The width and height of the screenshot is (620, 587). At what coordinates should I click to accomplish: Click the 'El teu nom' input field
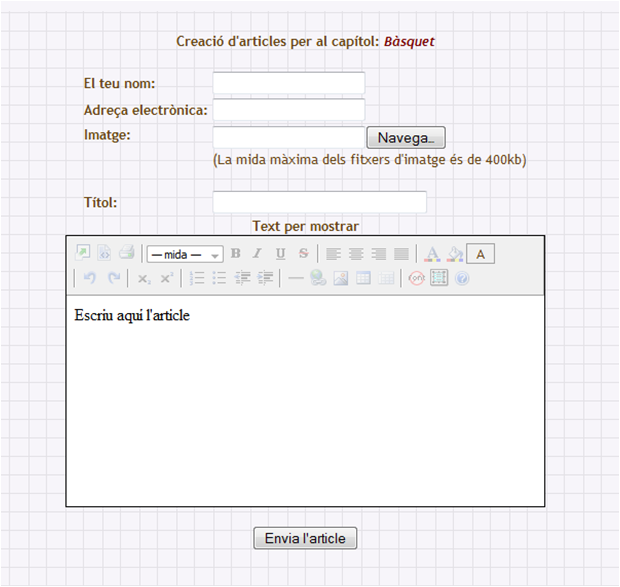[x=288, y=83]
